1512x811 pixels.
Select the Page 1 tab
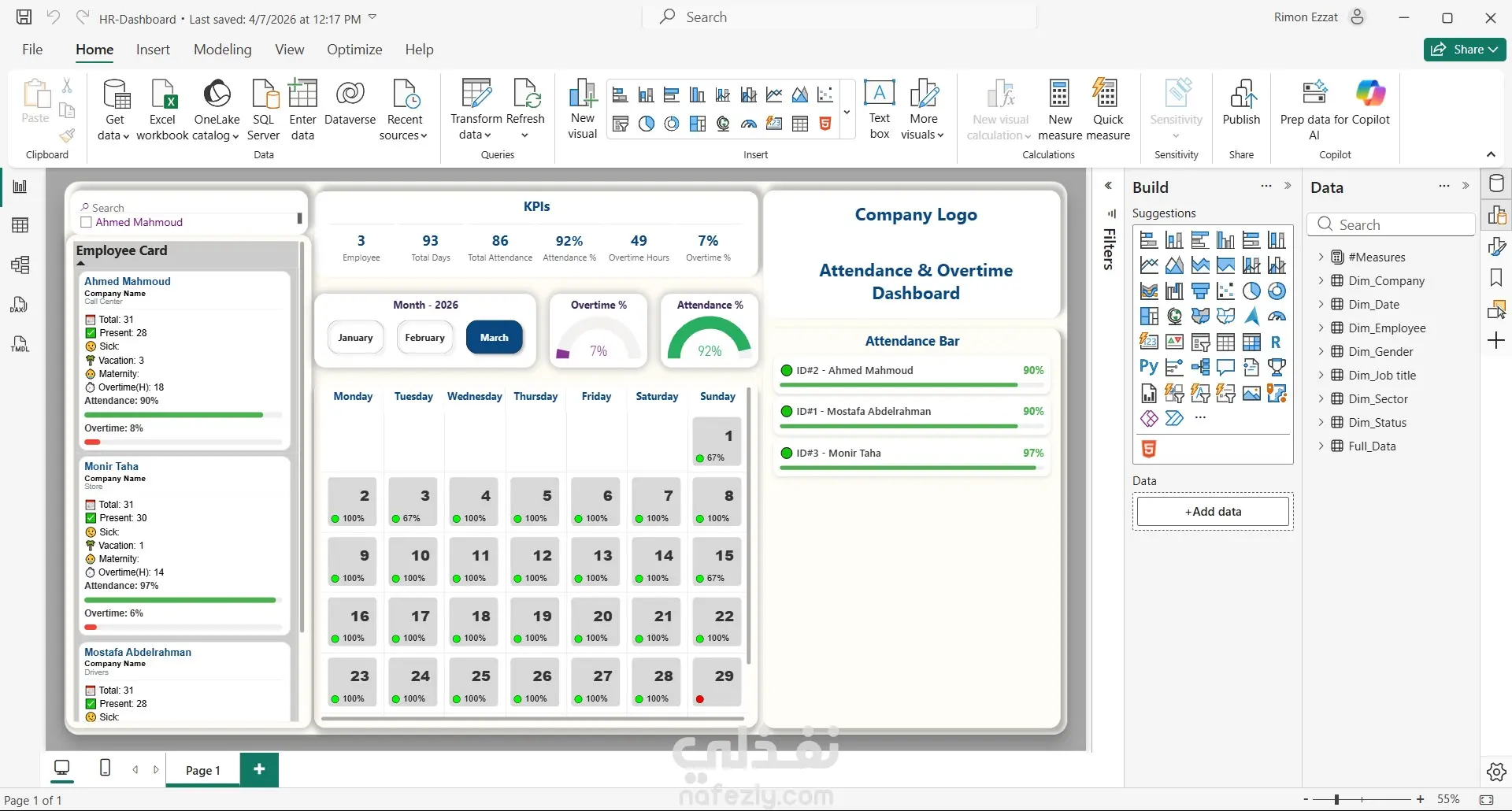(203, 770)
